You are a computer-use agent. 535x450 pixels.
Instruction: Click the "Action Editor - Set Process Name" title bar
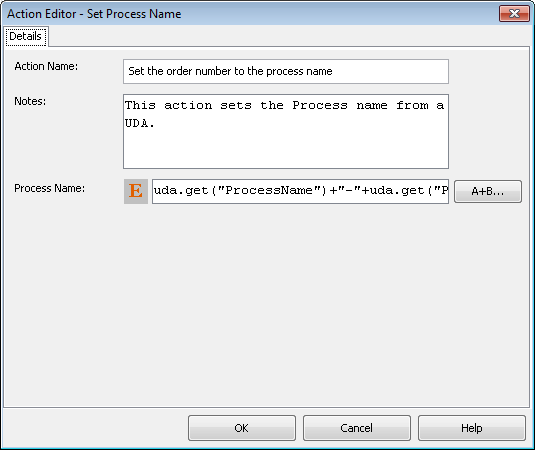click(94, 14)
